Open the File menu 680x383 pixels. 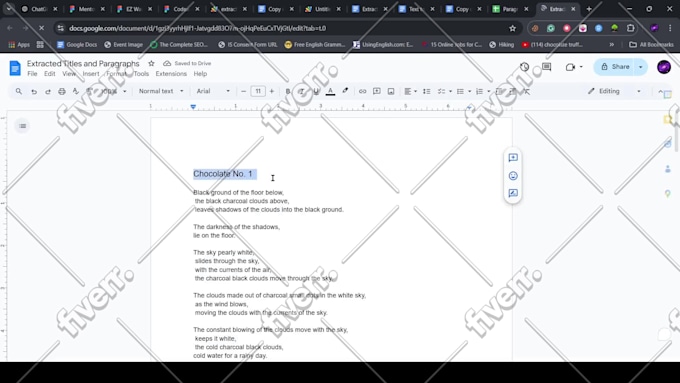pyautogui.click(x=33, y=74)
